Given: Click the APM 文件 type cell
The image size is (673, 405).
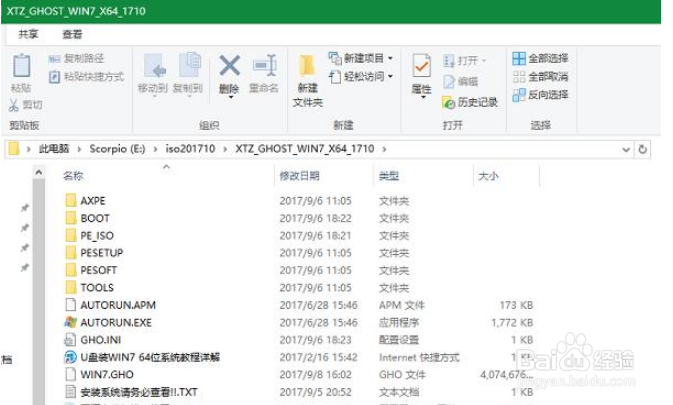Looking at the screenshot, I should point(402,305).
